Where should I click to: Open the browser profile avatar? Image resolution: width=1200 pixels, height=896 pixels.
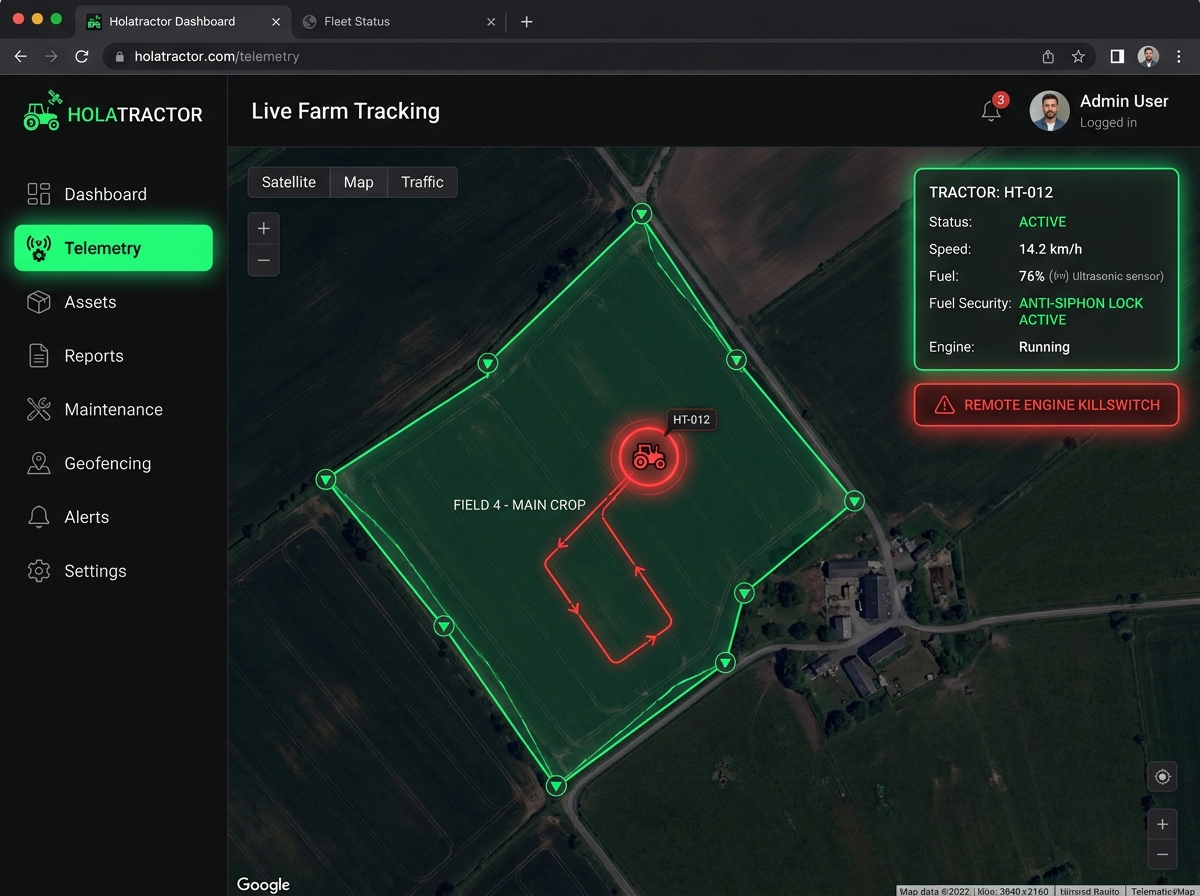point(1148,57)
